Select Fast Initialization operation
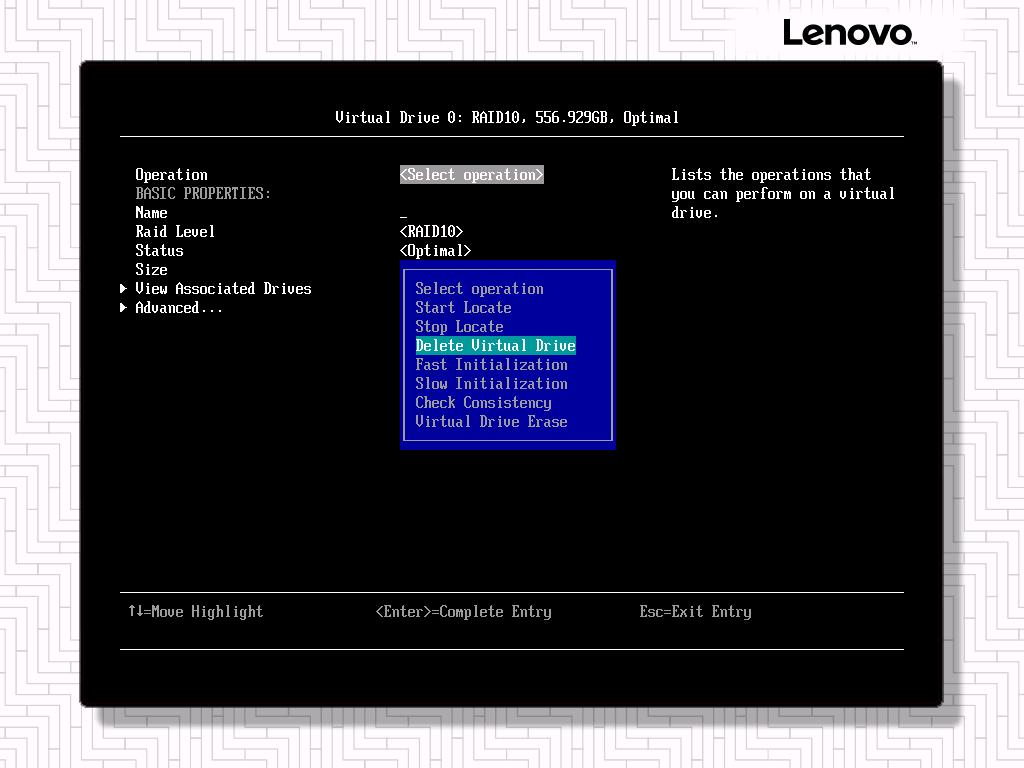 pyautogui.click(x=491, y=365)
